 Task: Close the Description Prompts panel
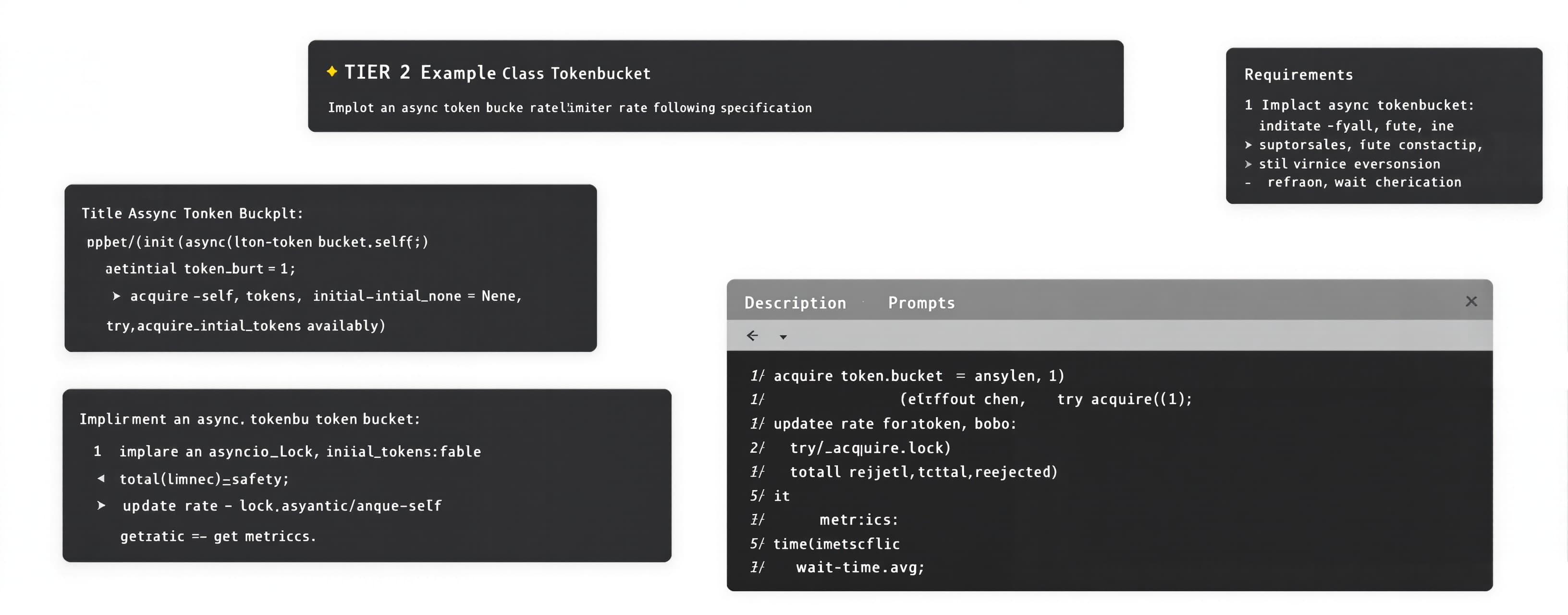[1471, 301]
